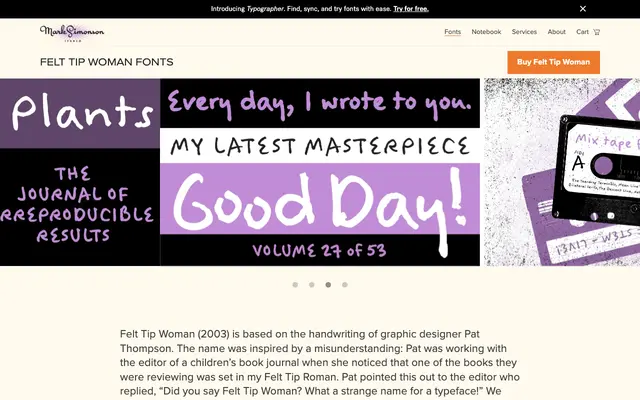
Task: Open the Cart link
Action: pyautogui.click(x=588, y=32)
